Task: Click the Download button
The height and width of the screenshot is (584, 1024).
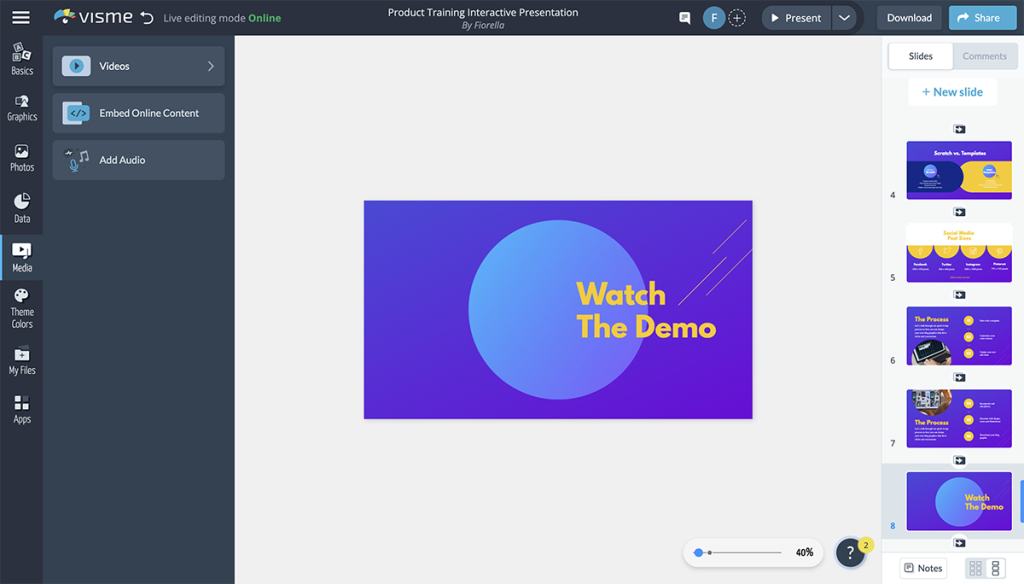Action: [908, 17]
